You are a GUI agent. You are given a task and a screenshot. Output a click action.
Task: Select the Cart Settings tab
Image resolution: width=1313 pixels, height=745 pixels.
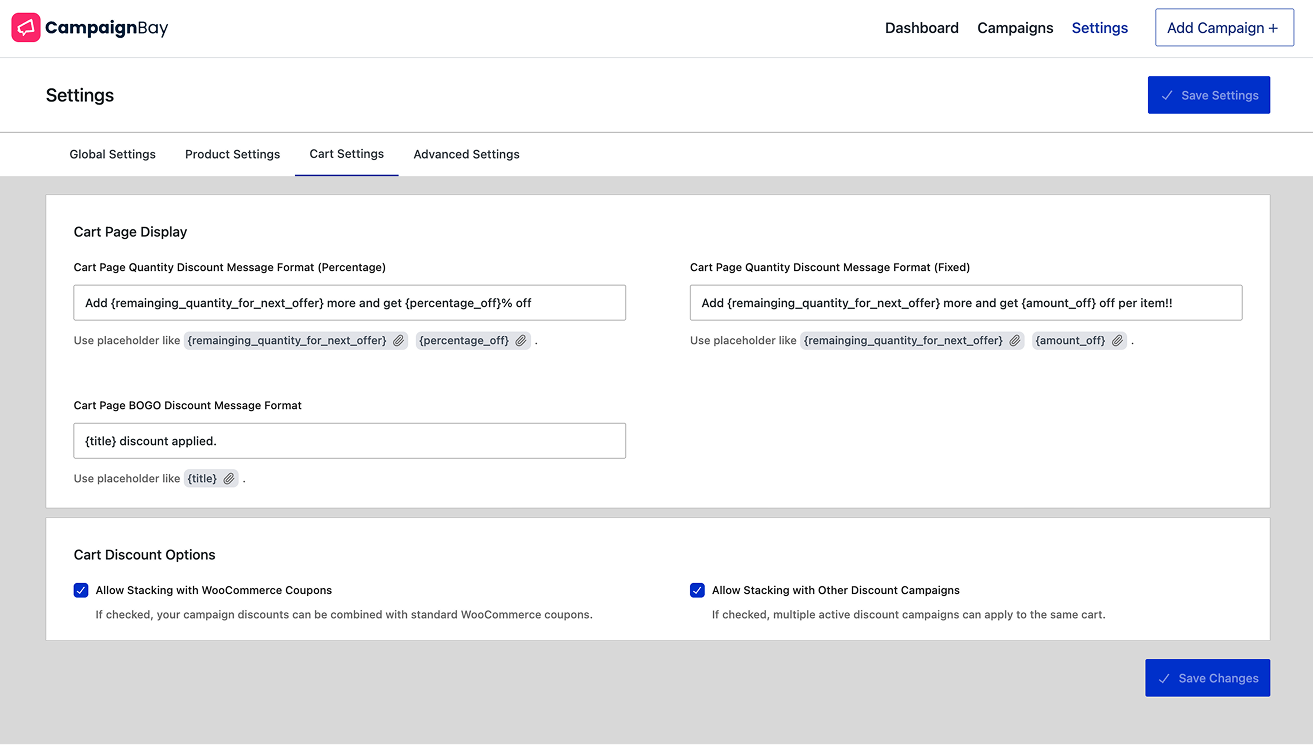(x=346, y=154)
